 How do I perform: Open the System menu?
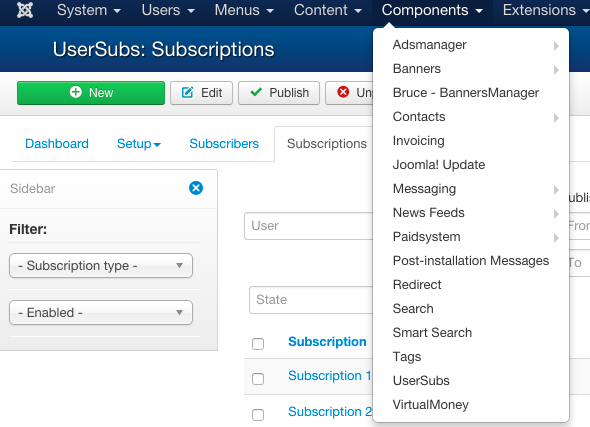coord(88,10)
